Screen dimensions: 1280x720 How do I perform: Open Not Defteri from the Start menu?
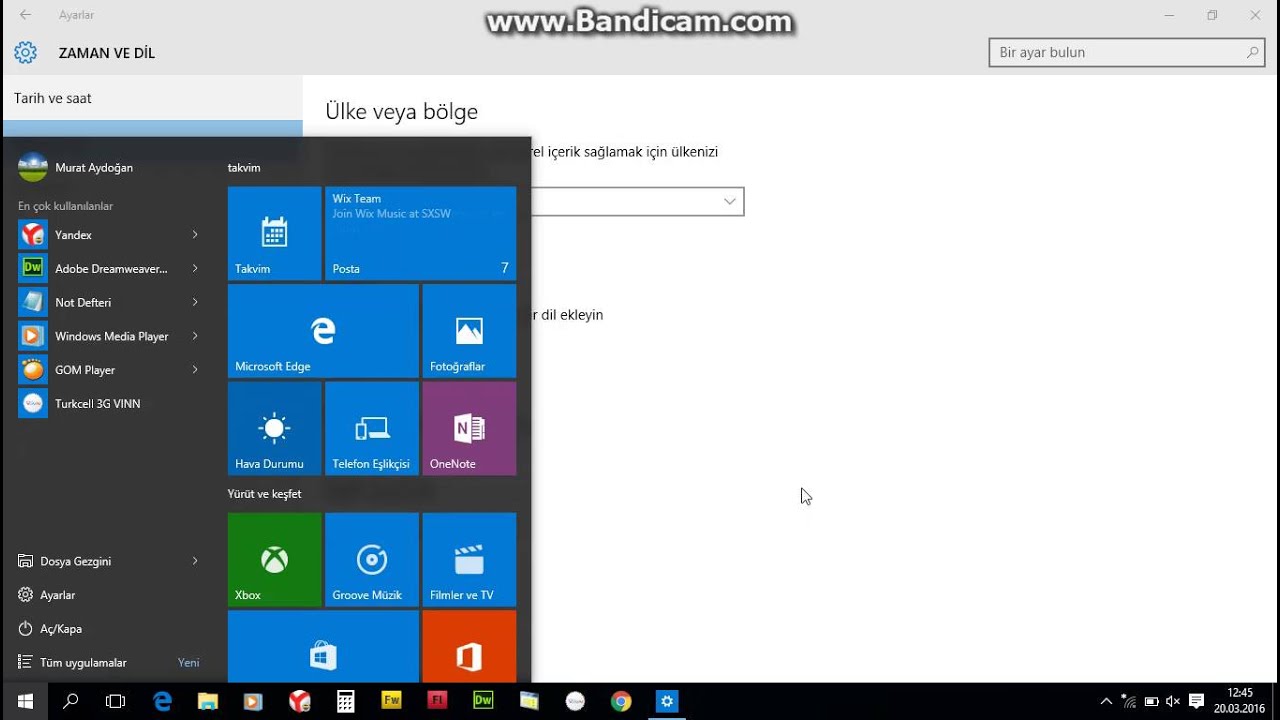tap(109, 302)
